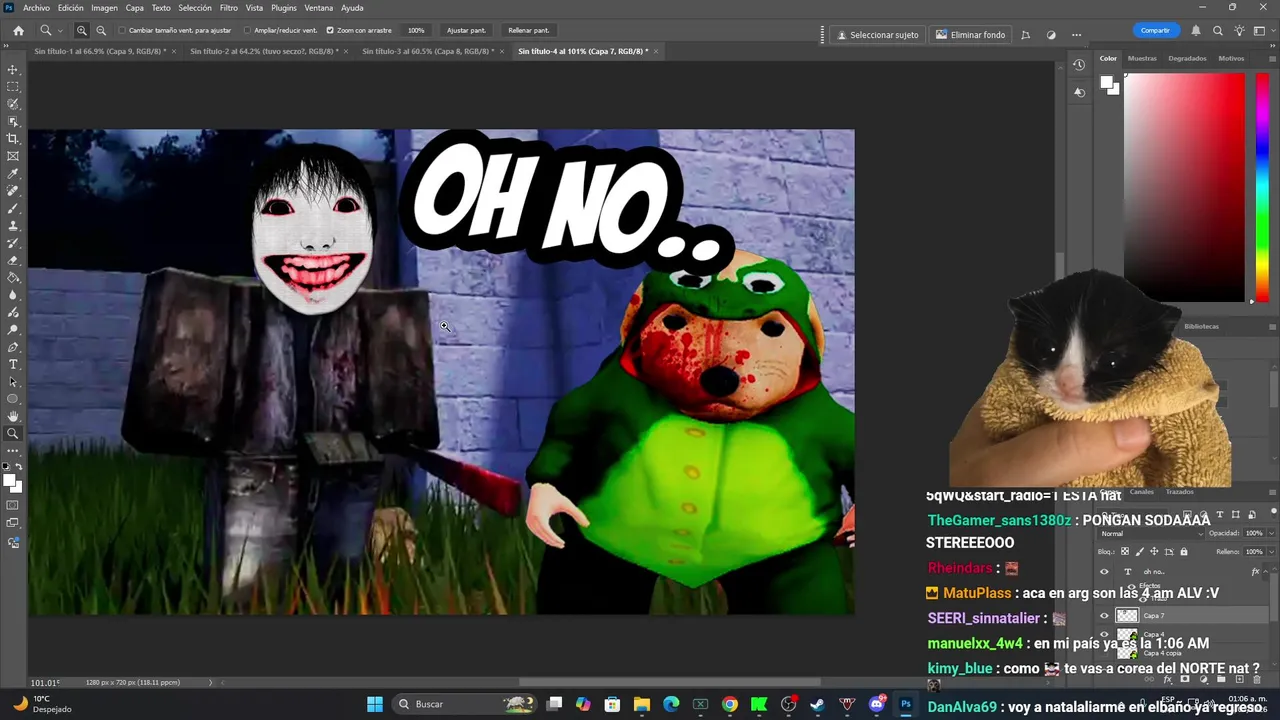Open the Capa menu
Image resolution: width=1280 pixels, height=720 pixels.
134,8
